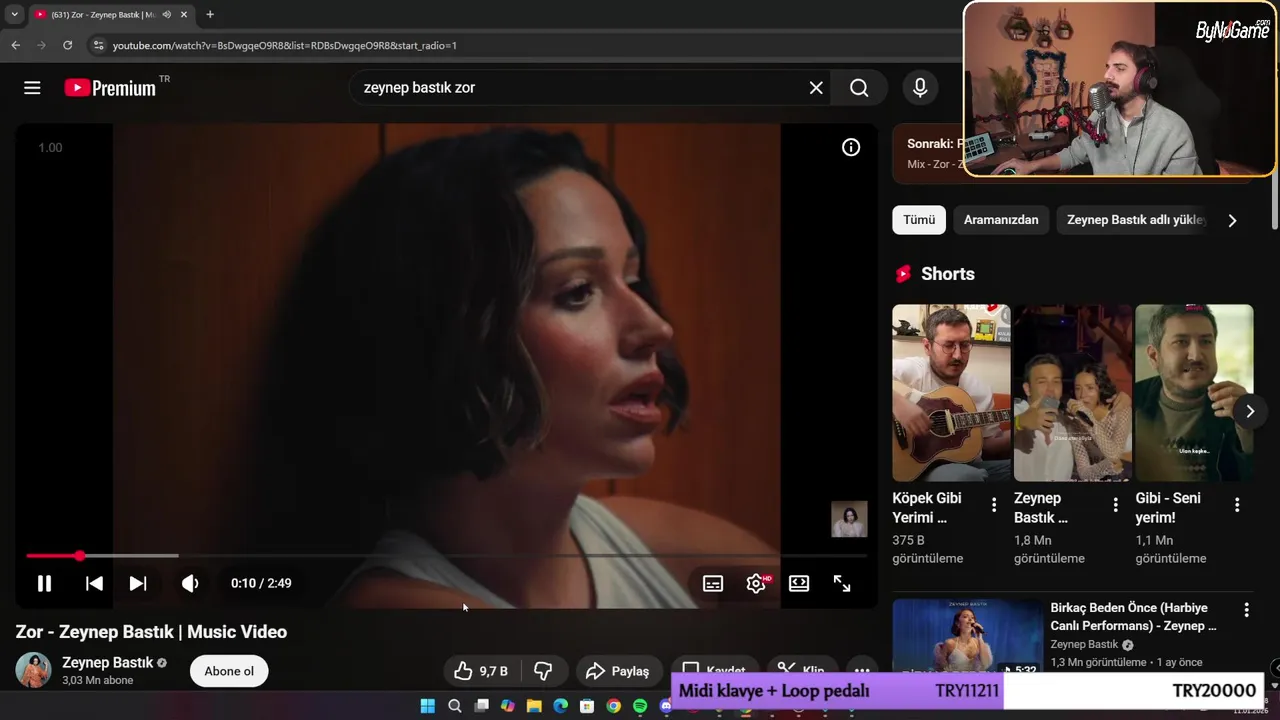Click the Shorts section logo icon
Screen dimensions: 1280x720
[x=904, y=274]
